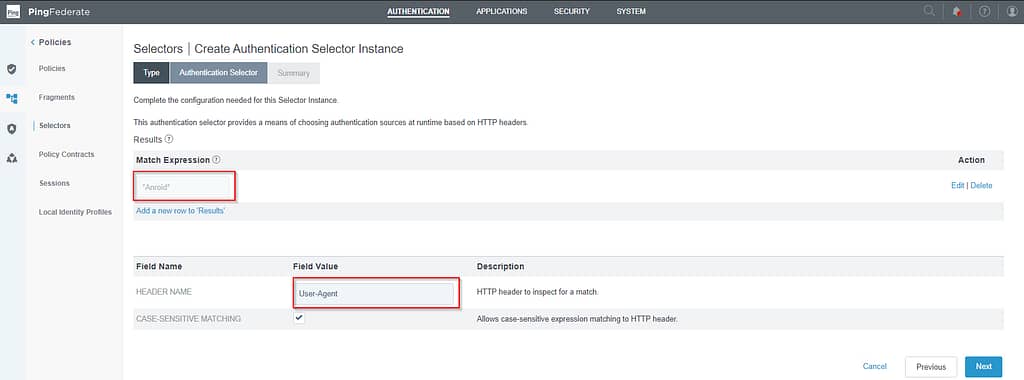The image size is (1024, 380).
Task: Delete the match expression row
Action: click(x=981, y=185)
